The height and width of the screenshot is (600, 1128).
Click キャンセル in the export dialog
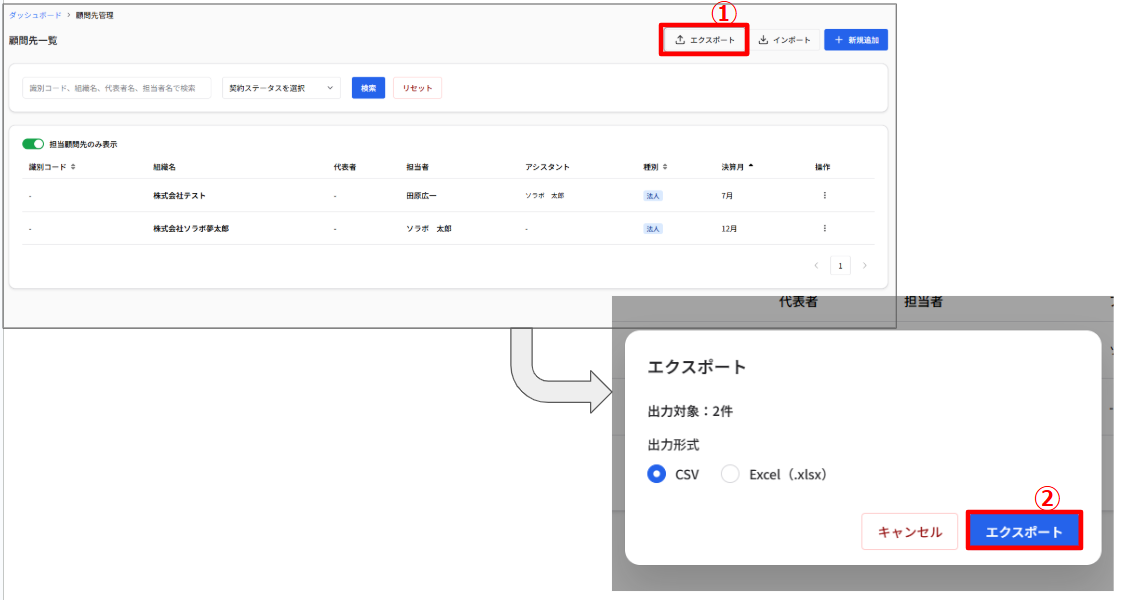909,532
